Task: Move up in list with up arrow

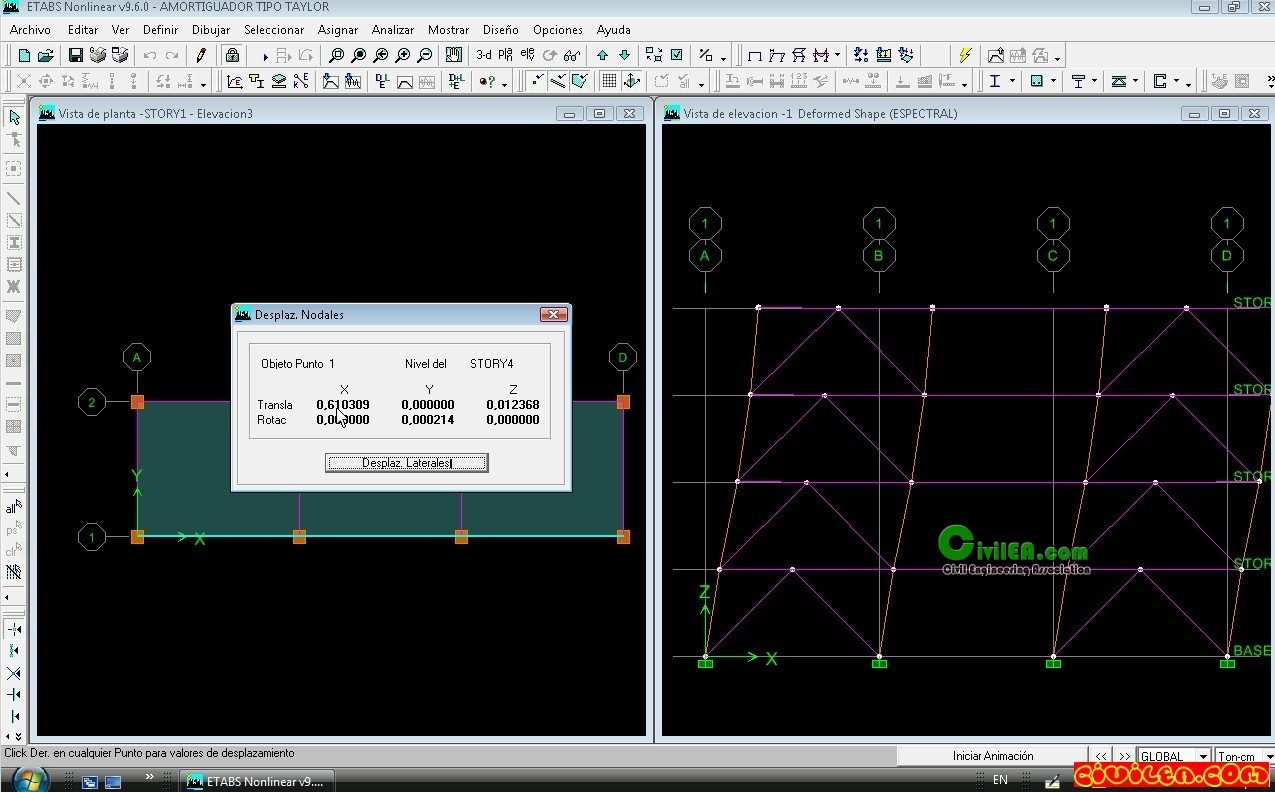Action: tap(602, 56)
